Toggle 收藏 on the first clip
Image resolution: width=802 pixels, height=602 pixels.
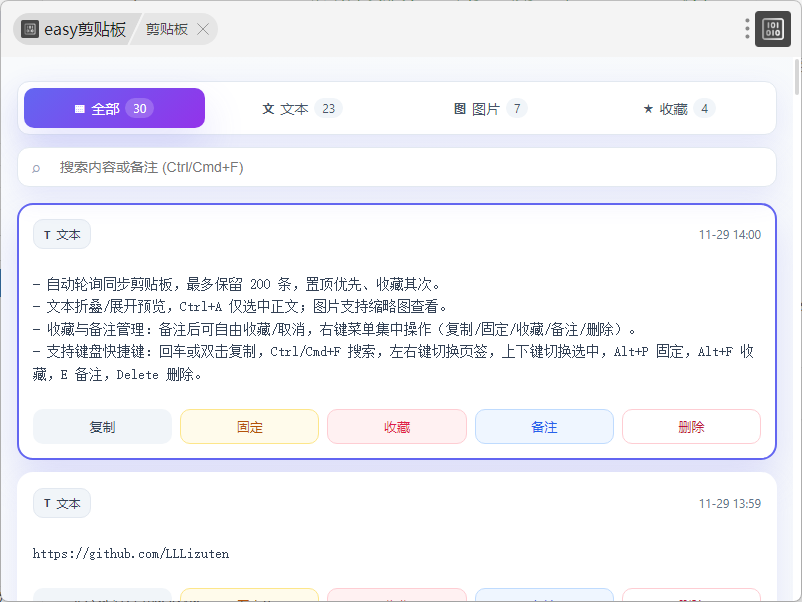[x=397, y=427]
